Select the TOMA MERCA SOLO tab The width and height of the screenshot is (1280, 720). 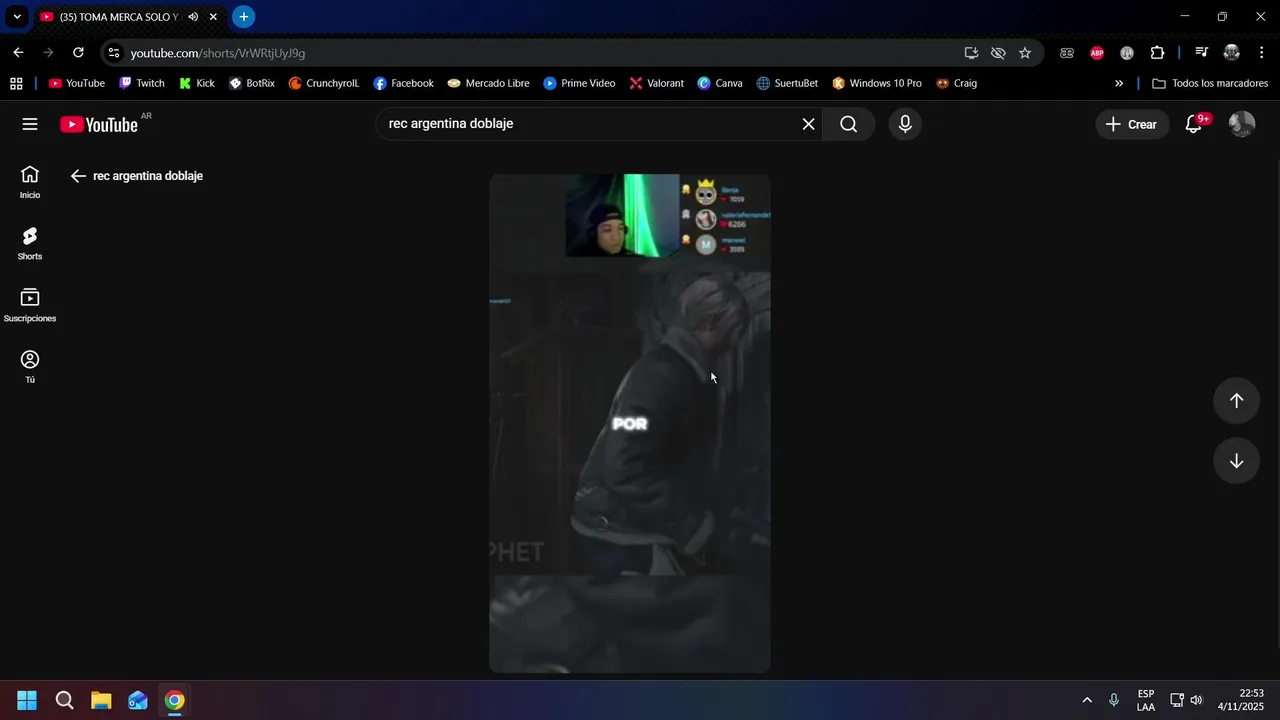[119, 17]
